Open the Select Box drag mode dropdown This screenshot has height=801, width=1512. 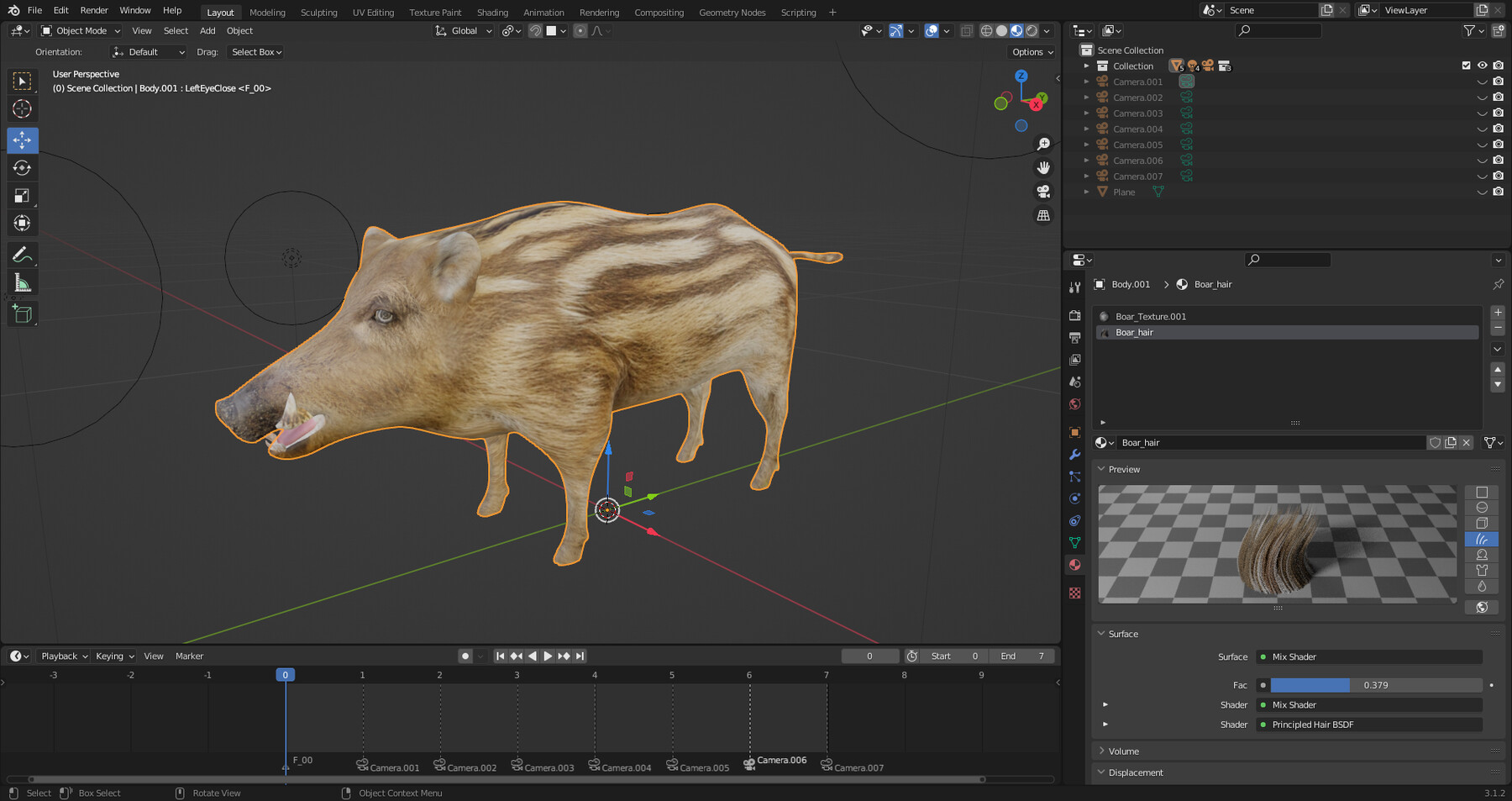click(255, 51)
